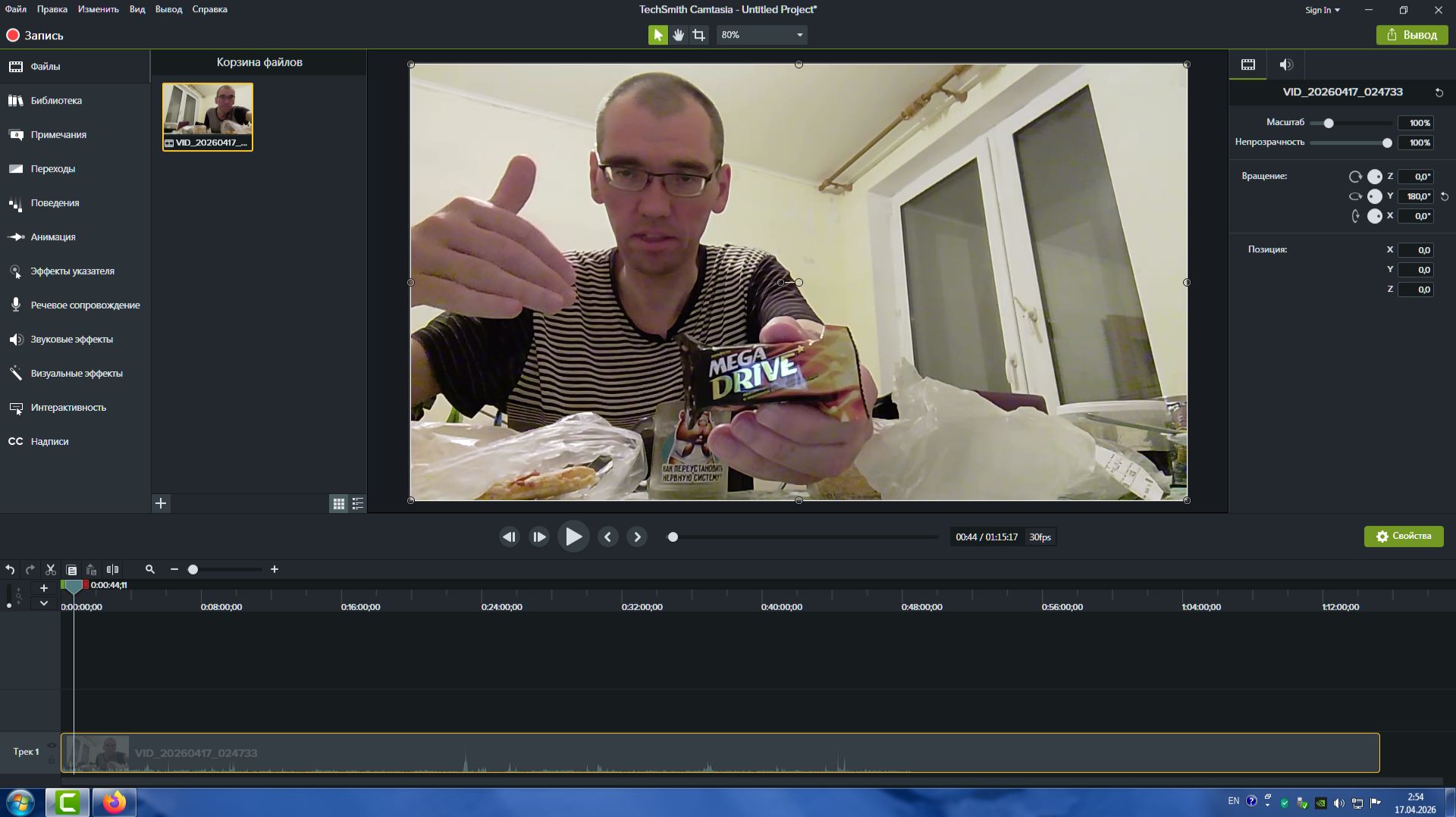Click the 00:44 / 01:15:17 time display
The image size is (1456, 817).
987,537
